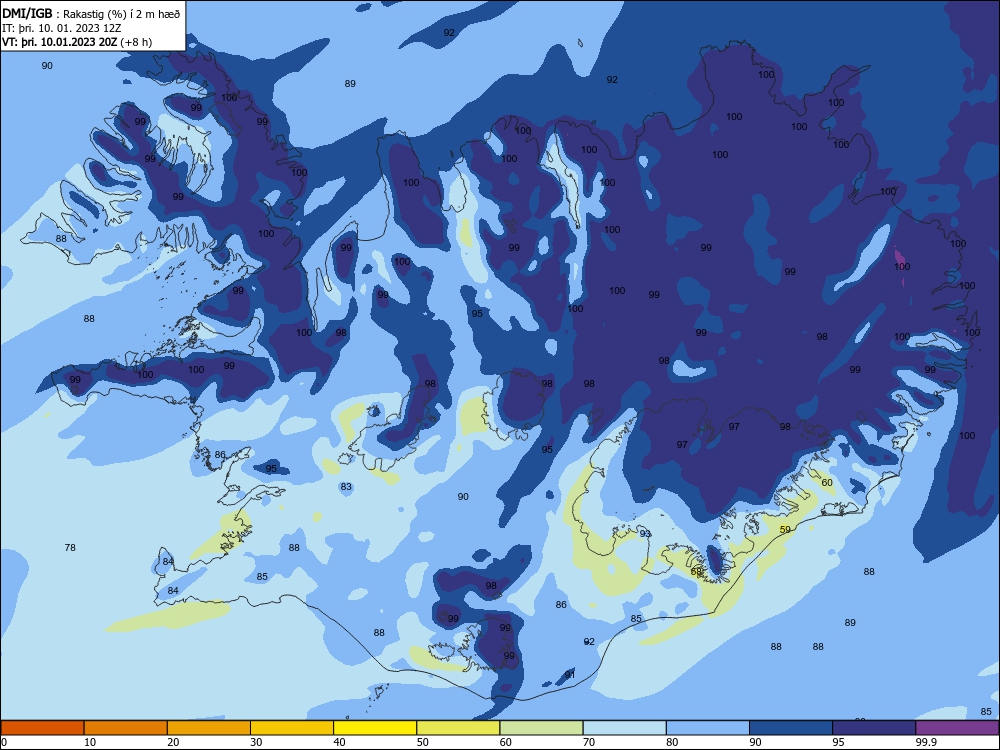1000x750 pixels.
Task: Select the 'IT: þri. 10. 01. 2023 12Z' line
Action: pyautogui.click(x=61, y=28)
